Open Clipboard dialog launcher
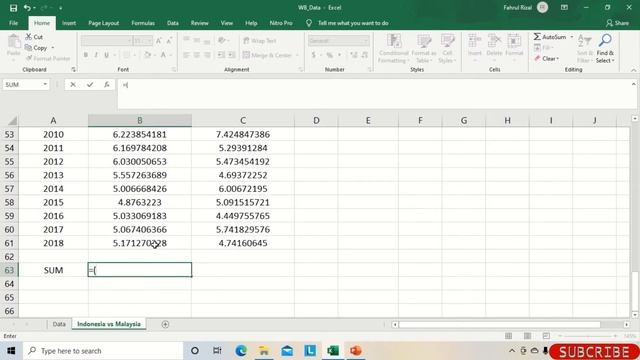 click(73, 69)
